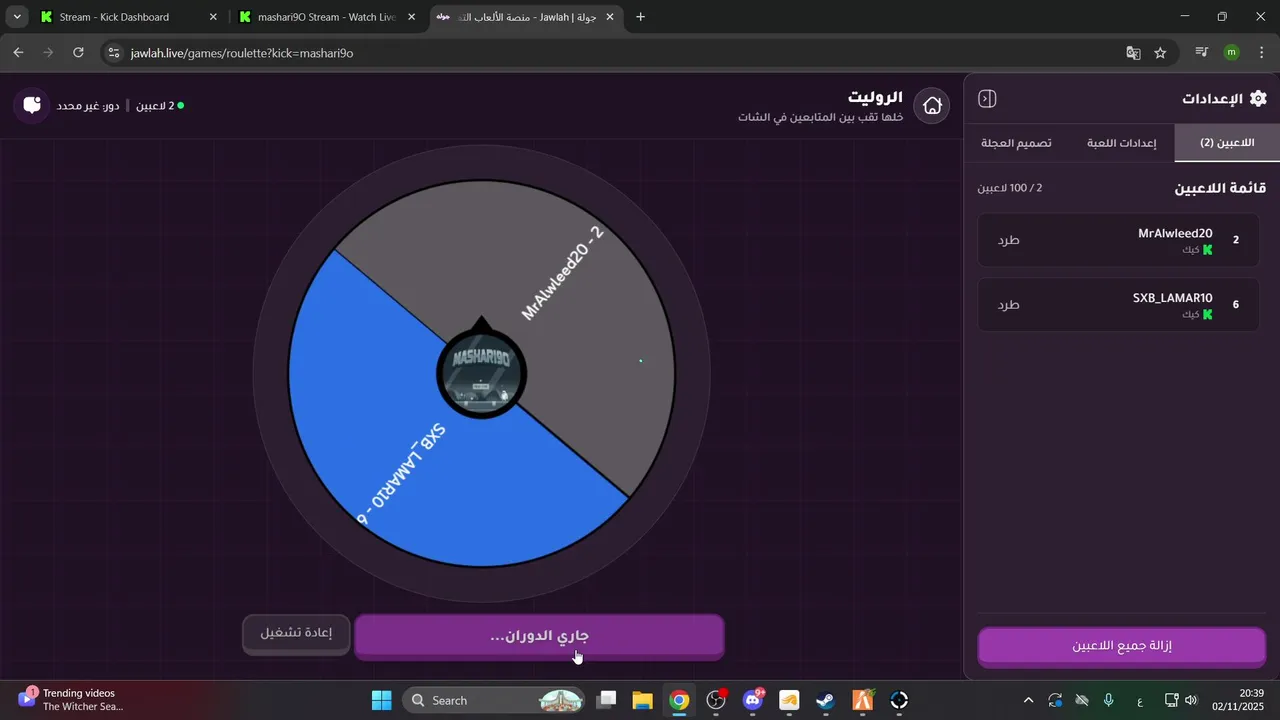1280x720 pixels.
Task: Click the logo icon beside round status
Action: point(31,105)
